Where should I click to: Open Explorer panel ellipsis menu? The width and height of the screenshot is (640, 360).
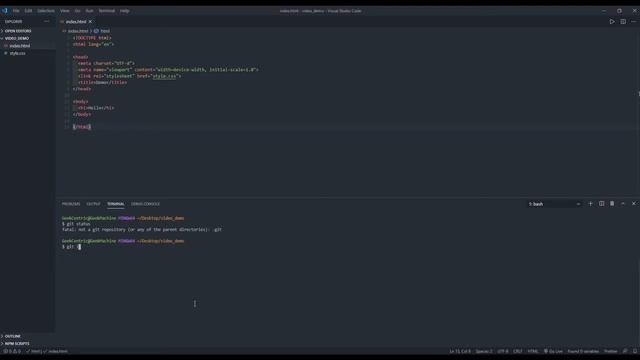coord(47,21)
